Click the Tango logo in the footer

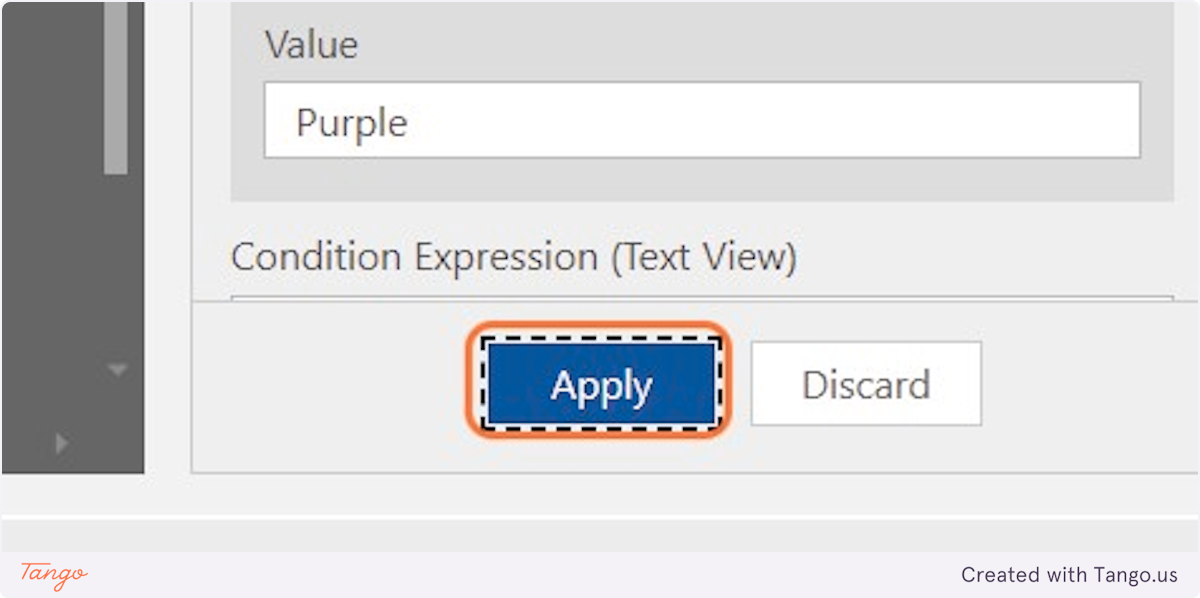(54, 575)
